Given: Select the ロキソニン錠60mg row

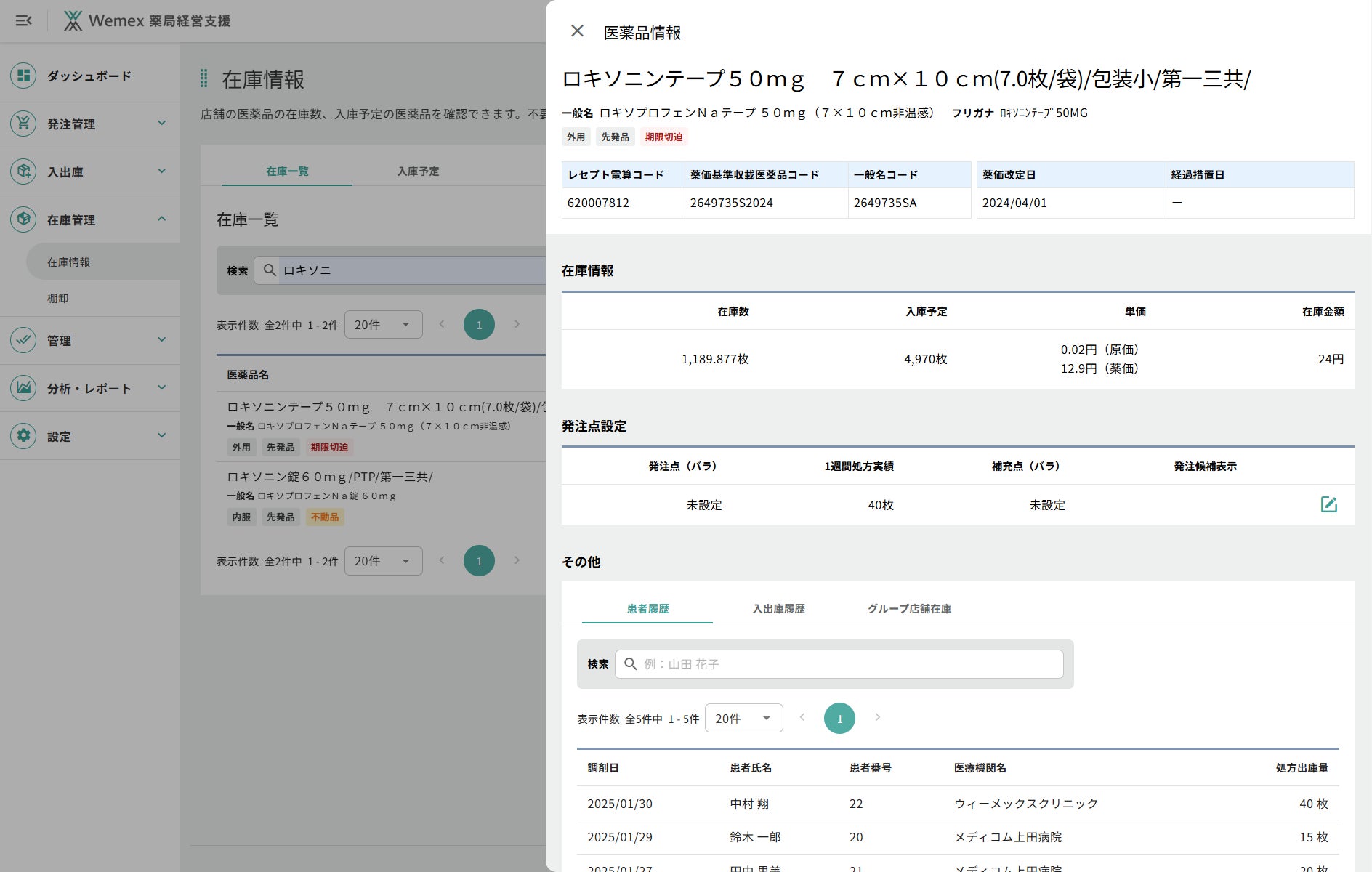Looking at the screenshot, I should click(x=382, y=496).
